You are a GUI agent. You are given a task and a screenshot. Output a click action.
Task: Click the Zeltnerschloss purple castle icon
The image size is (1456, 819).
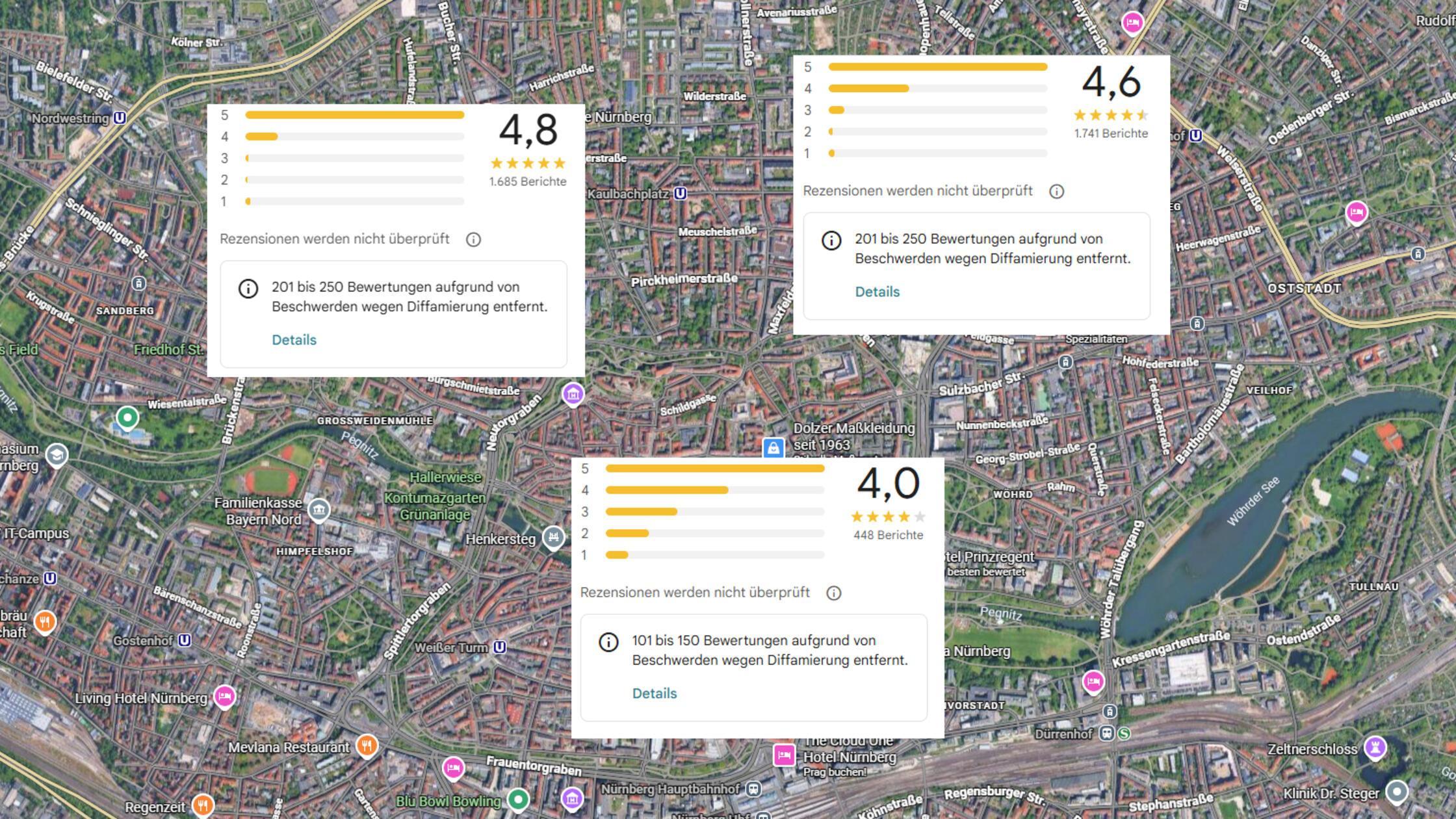click(x=1375, y=747)
